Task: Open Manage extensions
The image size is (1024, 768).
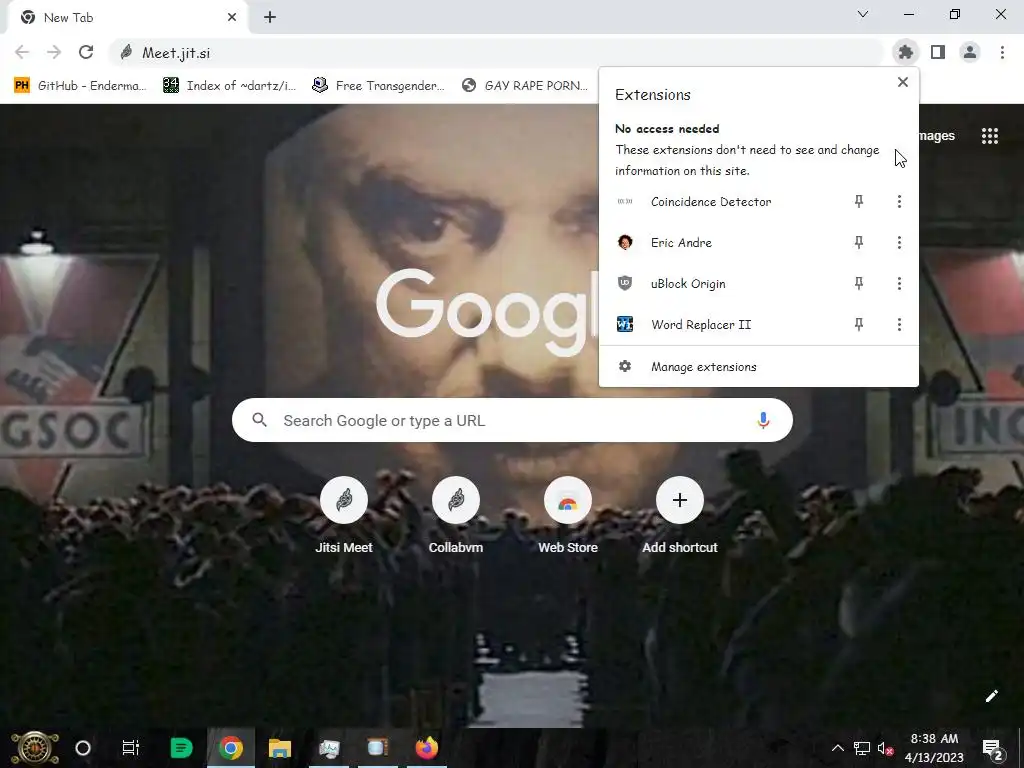Action: (x=758, y=366)
